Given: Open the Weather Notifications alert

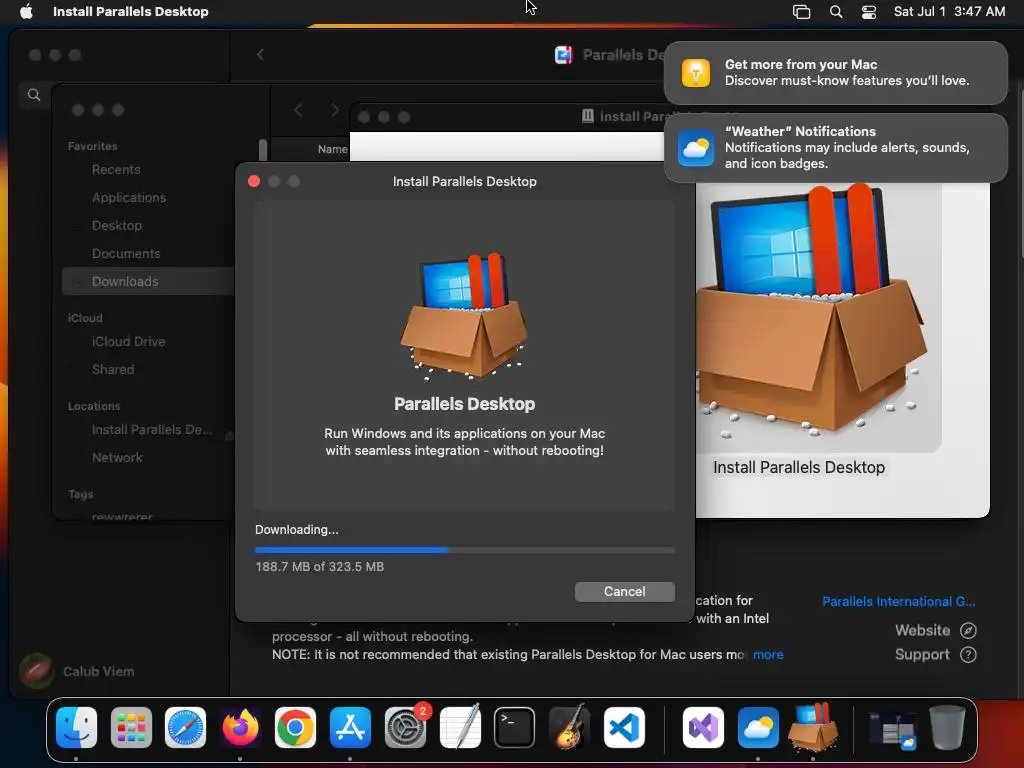Looking at the screenshot, I should (835, 148).
